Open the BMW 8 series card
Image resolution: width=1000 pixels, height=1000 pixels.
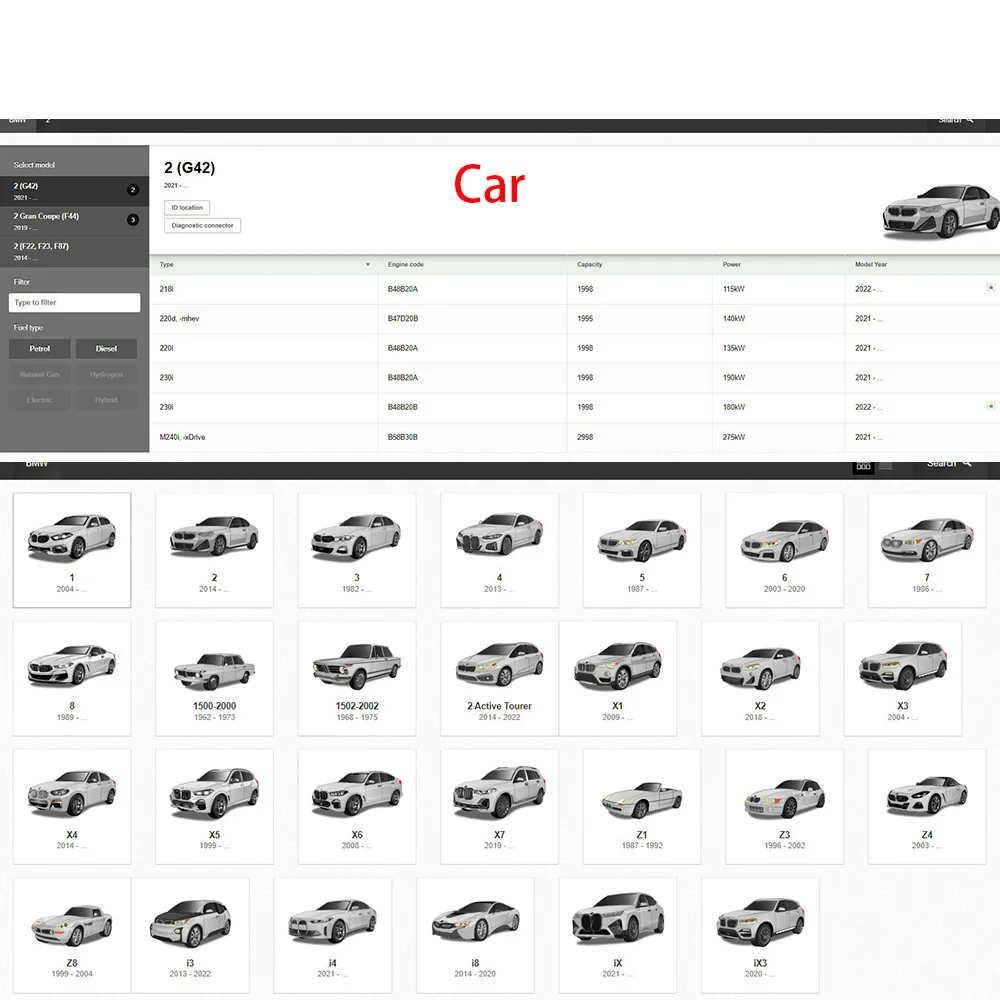[x=72, y=679]
